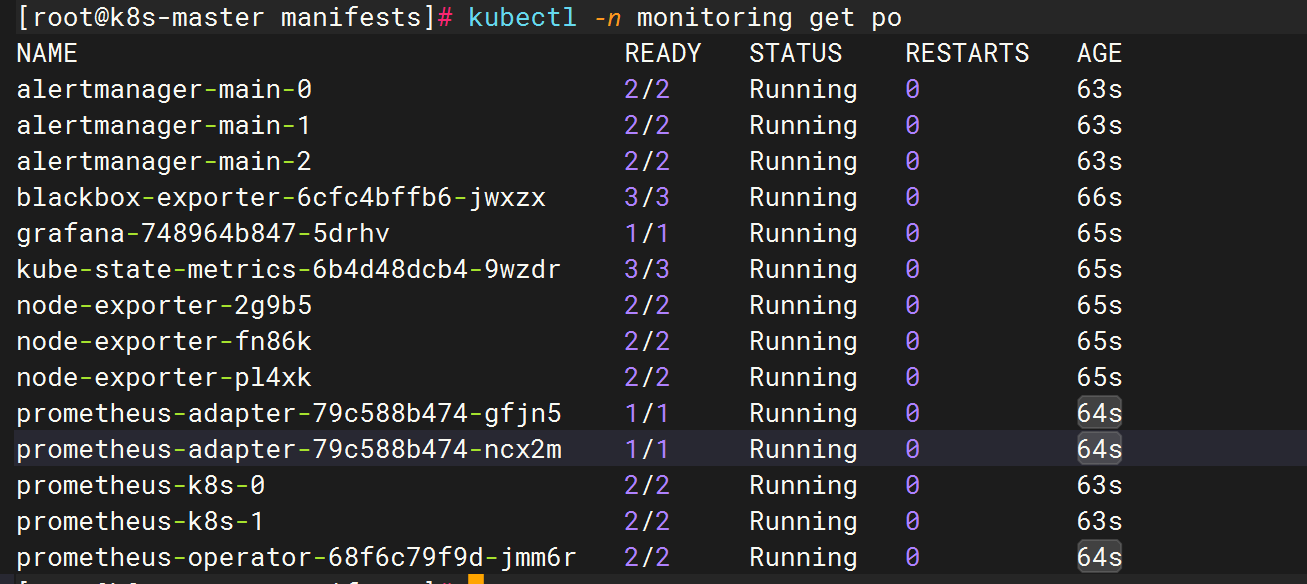The height and width of the screenshot is (584, 1307).
Task: Select pod node-exporter-2g9b5
Action: [164, 306]
